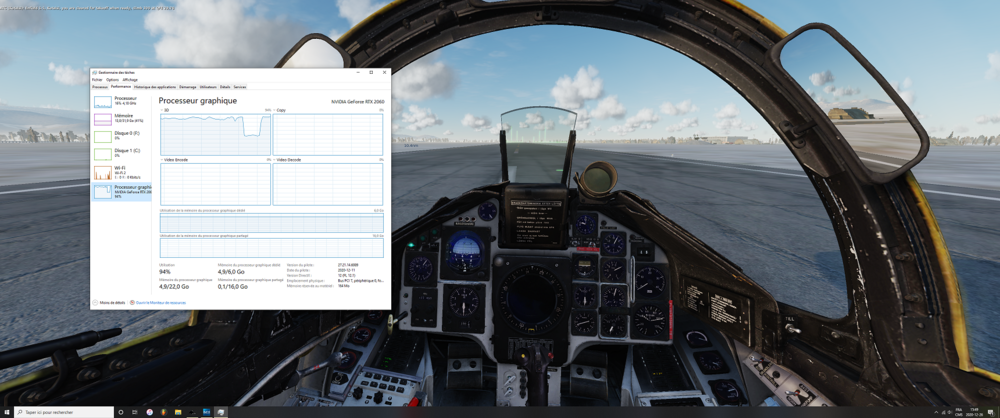Collapse with Moins de détails button
This screenshot has width=1000, height=418.
tap(109, 302)
